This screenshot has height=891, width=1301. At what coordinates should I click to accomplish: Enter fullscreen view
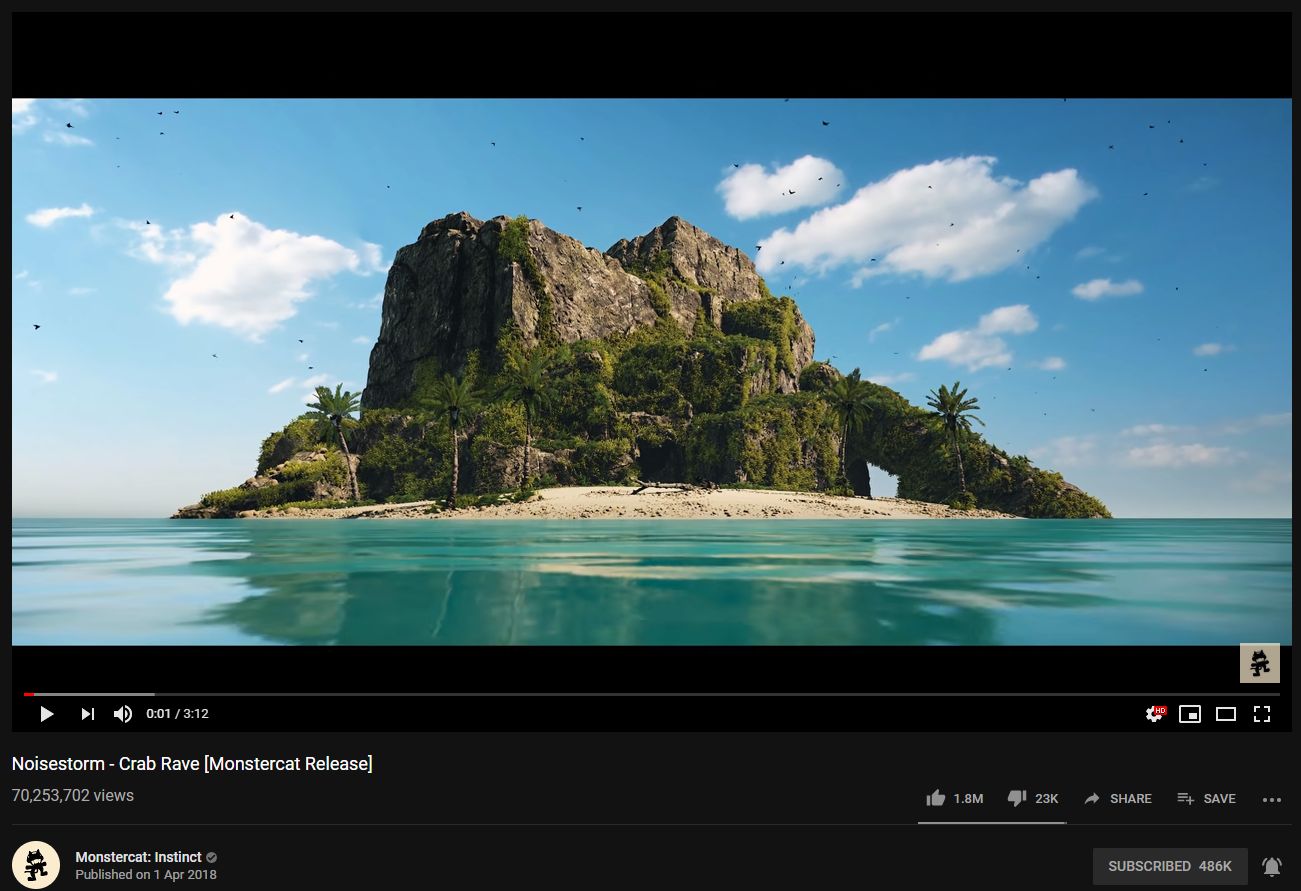tap(1262, 713)
